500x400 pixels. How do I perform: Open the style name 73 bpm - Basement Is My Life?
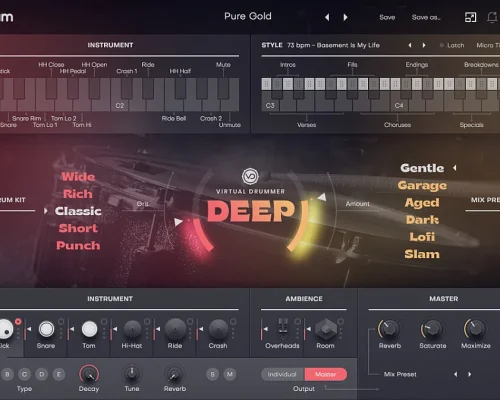[x=333, y=45]
